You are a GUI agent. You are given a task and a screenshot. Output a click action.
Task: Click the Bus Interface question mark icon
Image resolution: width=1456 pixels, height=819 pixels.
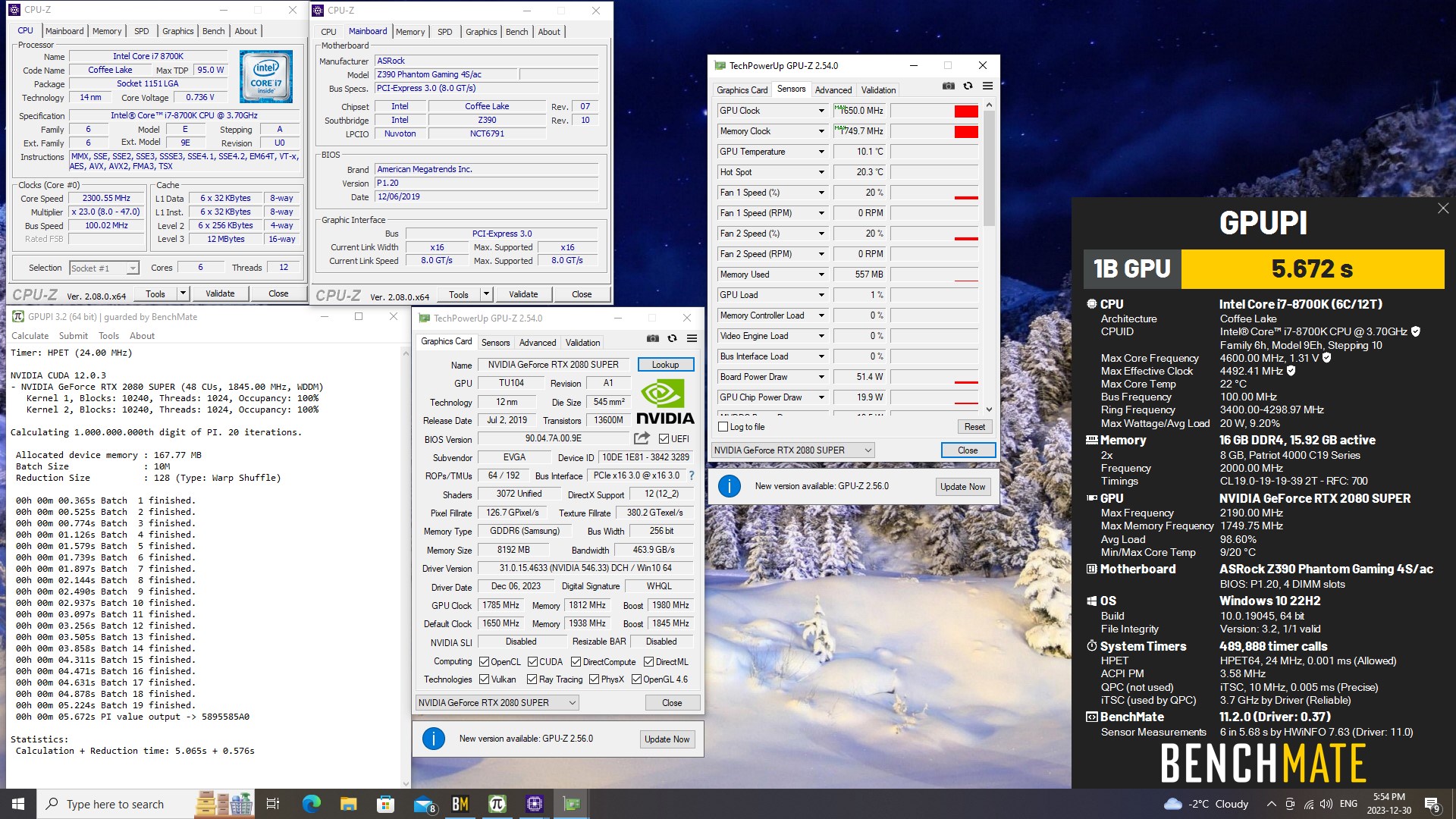(691, 475)
